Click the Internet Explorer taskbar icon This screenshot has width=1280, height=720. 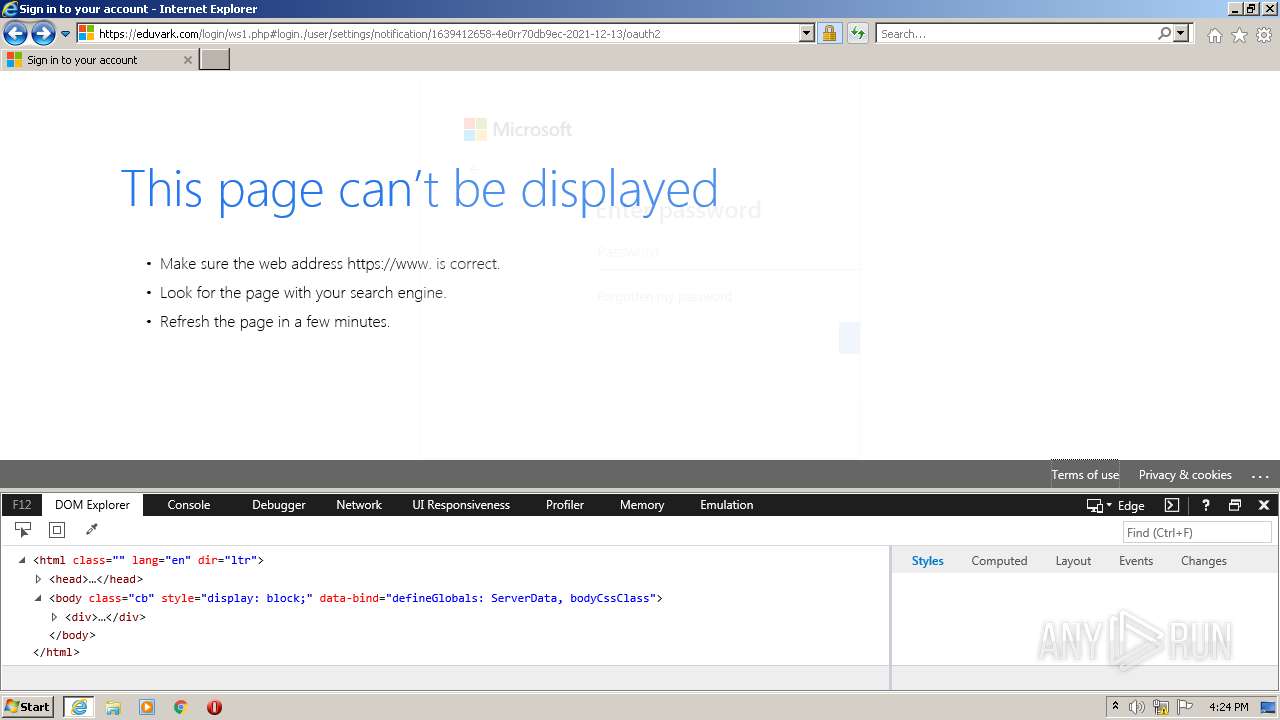point(79,707)
